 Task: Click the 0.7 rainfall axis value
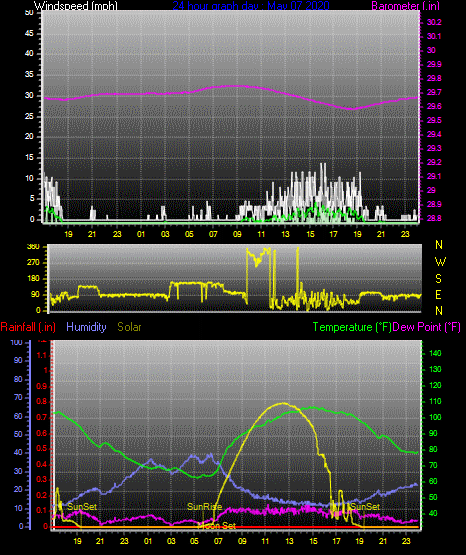pyautogui.click(x=42, y=418)
